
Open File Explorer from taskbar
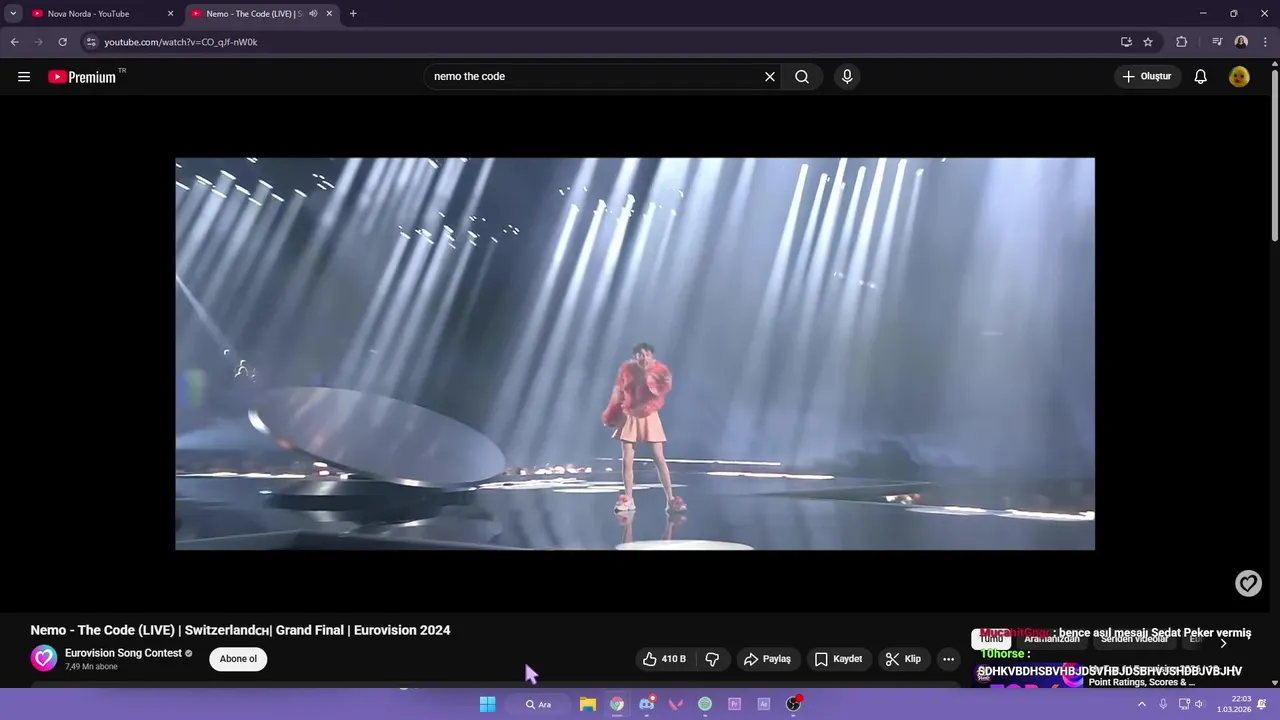(588, 704)
